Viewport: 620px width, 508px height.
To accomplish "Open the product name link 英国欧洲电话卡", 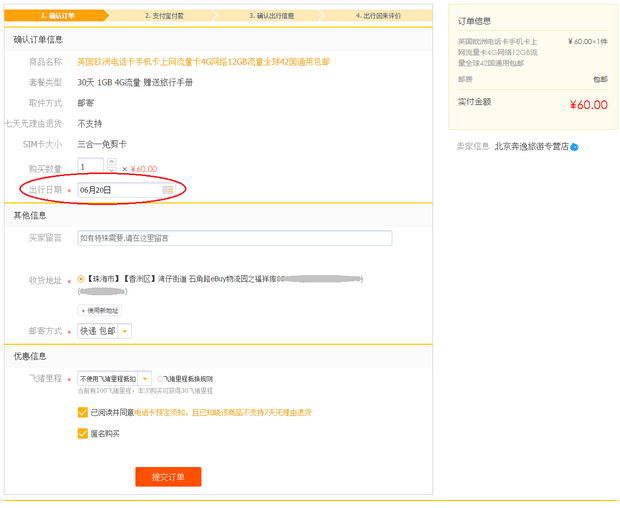I will [203, 62].
